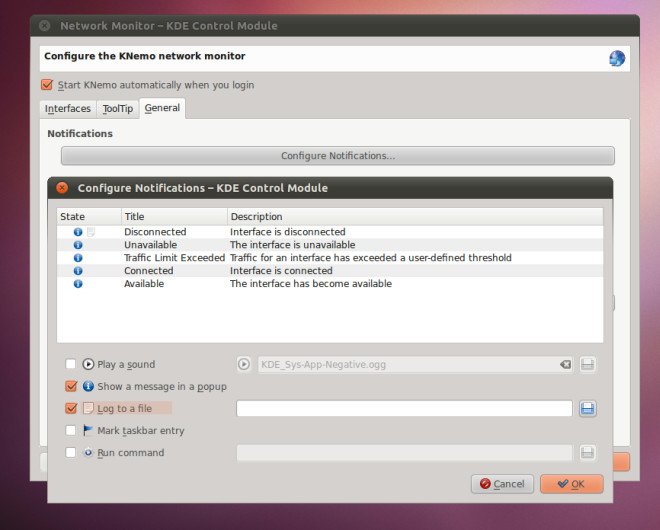Enable Mark taskbar entry checkbox
The height and width of the screenshot is (530, 660).
pos(71,430)
